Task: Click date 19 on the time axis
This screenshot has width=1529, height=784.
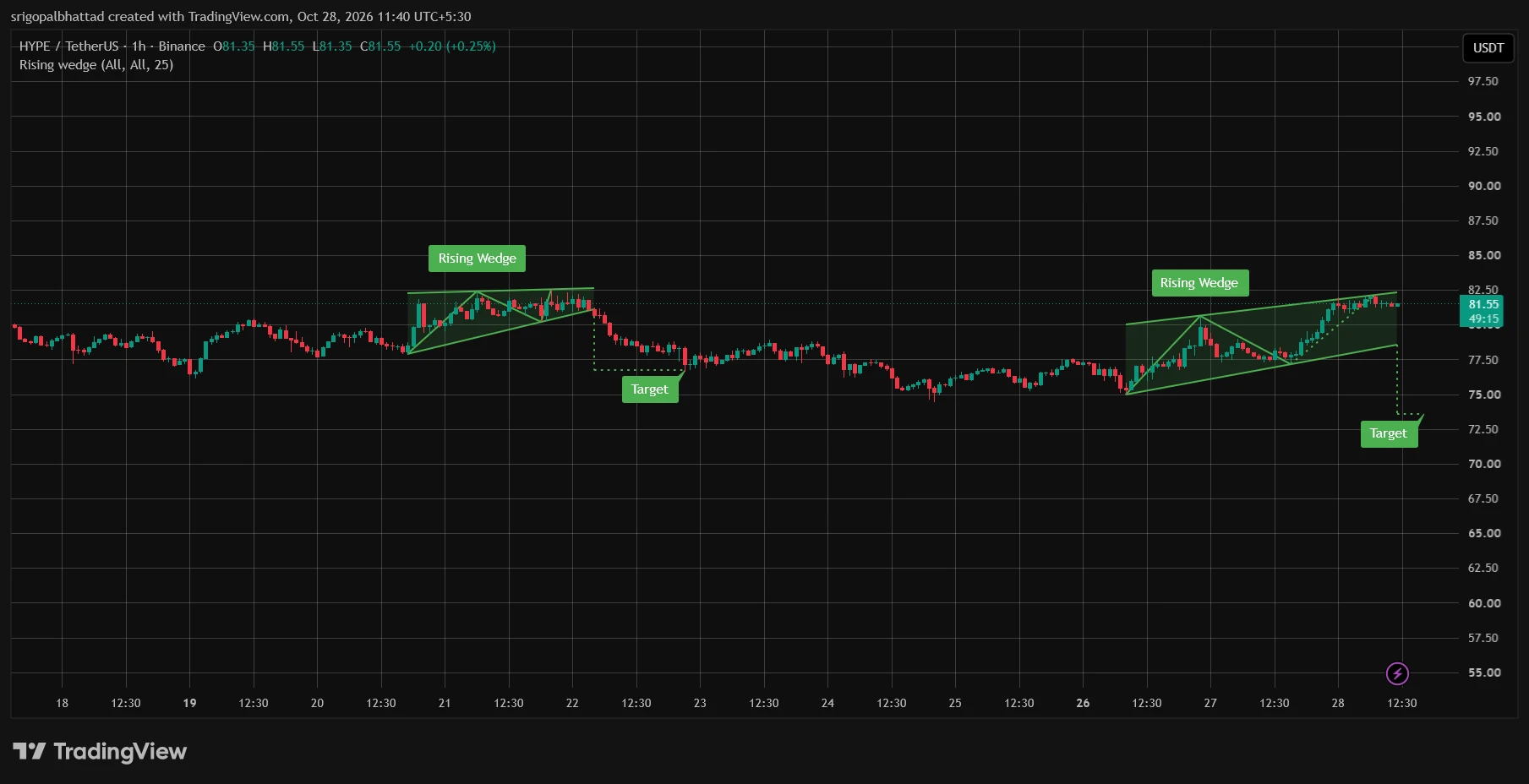Action: (189, 703)
